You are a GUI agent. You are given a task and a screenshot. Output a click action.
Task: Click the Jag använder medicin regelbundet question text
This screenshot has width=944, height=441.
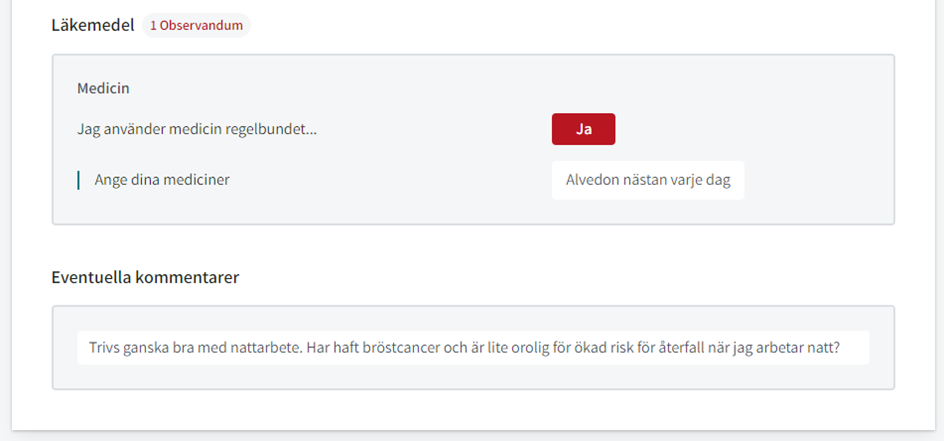[197, 129]
